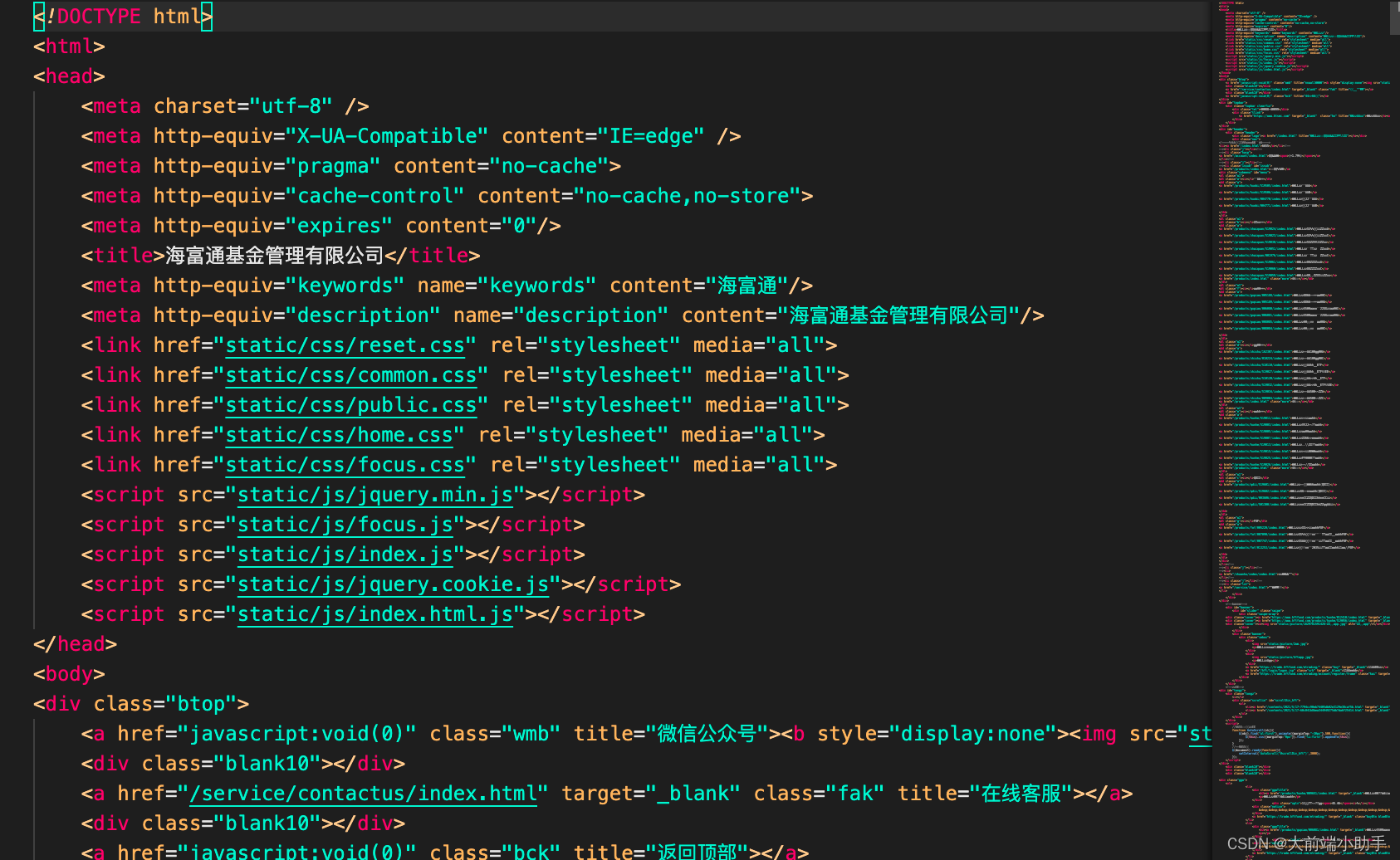The width and height of the screenshot is (1400, 860).
Task: Click the title="在线客服" attribute
Action: pyautogui.click(x=985, y=794)
